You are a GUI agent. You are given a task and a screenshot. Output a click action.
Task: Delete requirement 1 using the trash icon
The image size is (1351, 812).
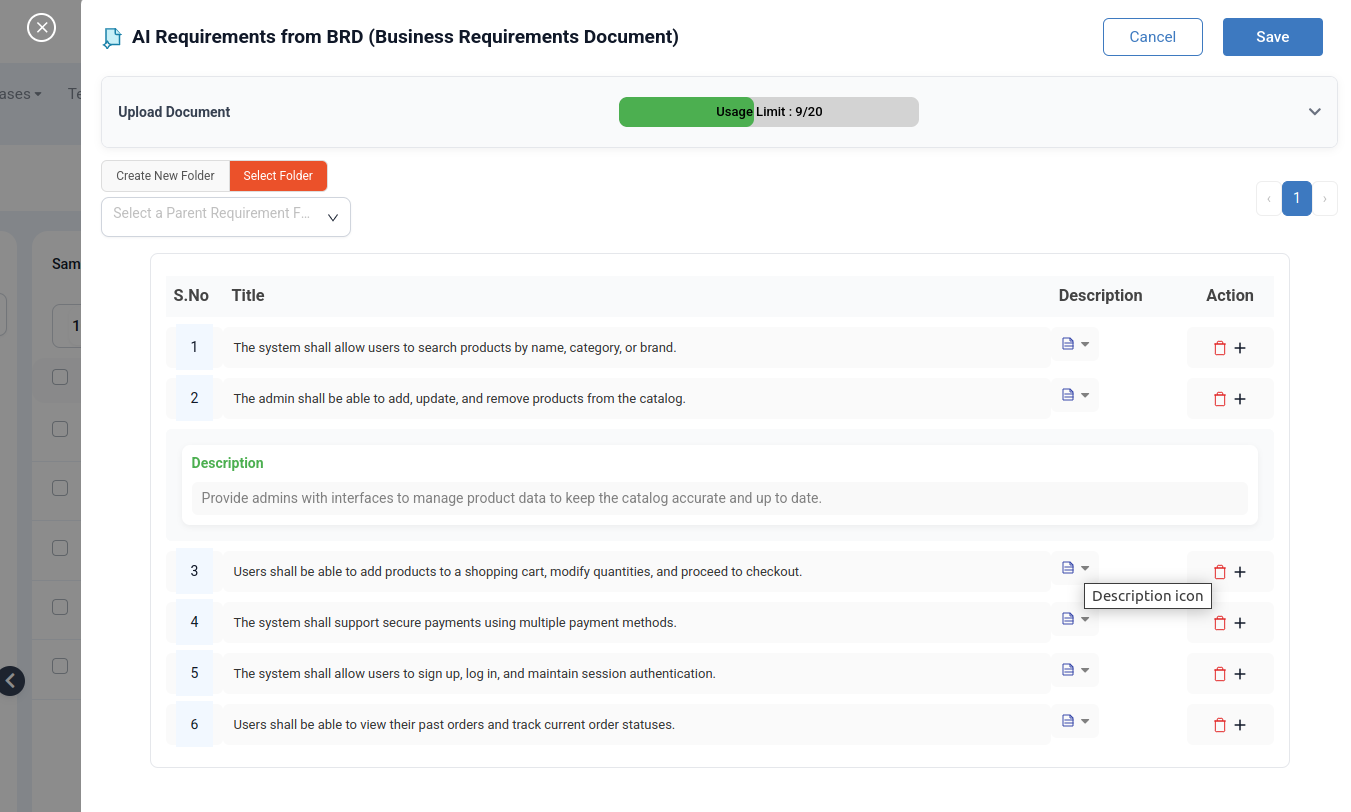coord(1219,348)
